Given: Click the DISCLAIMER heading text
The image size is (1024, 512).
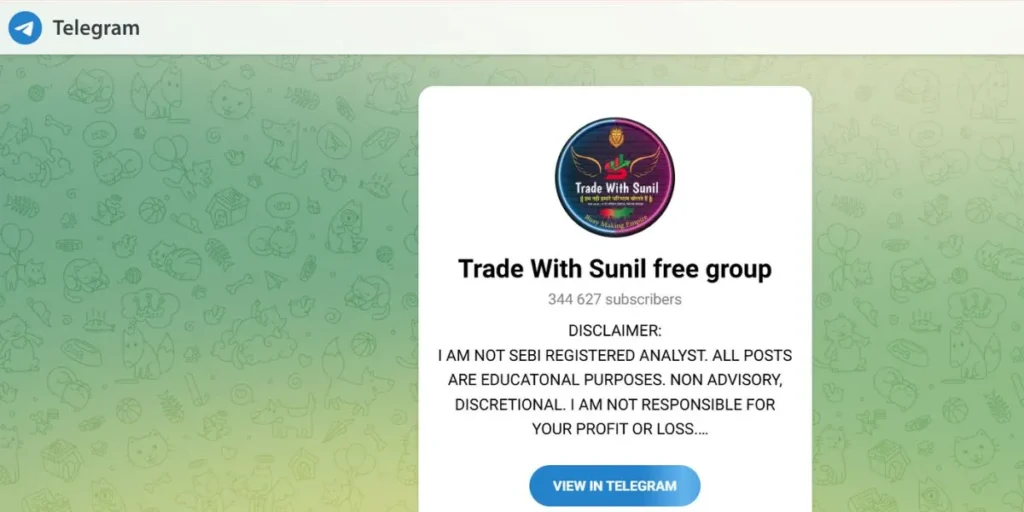Looking at the screenshot, I should (x=615, y=331).
